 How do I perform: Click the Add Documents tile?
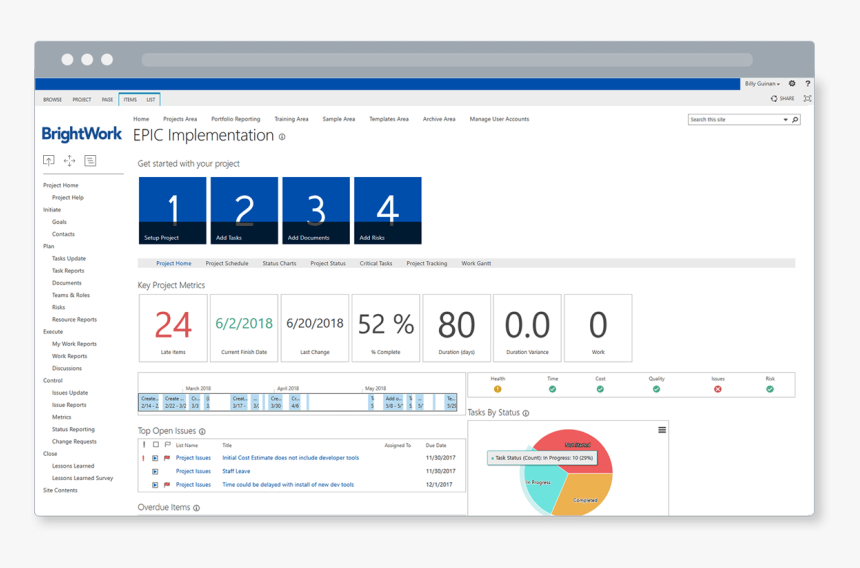pyautogui.click(x=316, y=211)
